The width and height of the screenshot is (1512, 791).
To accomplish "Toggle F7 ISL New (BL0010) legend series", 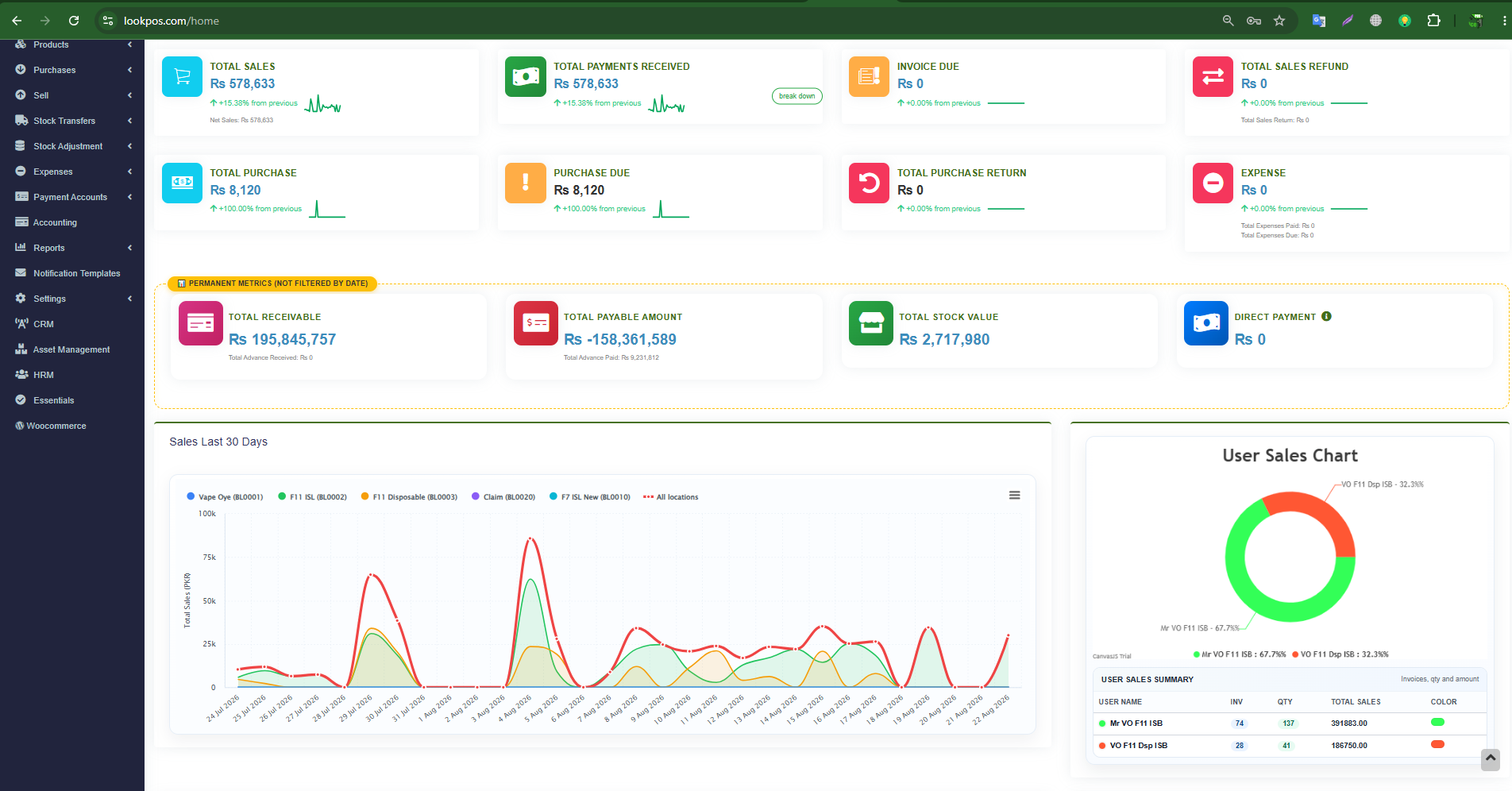I will coord(590,497).
